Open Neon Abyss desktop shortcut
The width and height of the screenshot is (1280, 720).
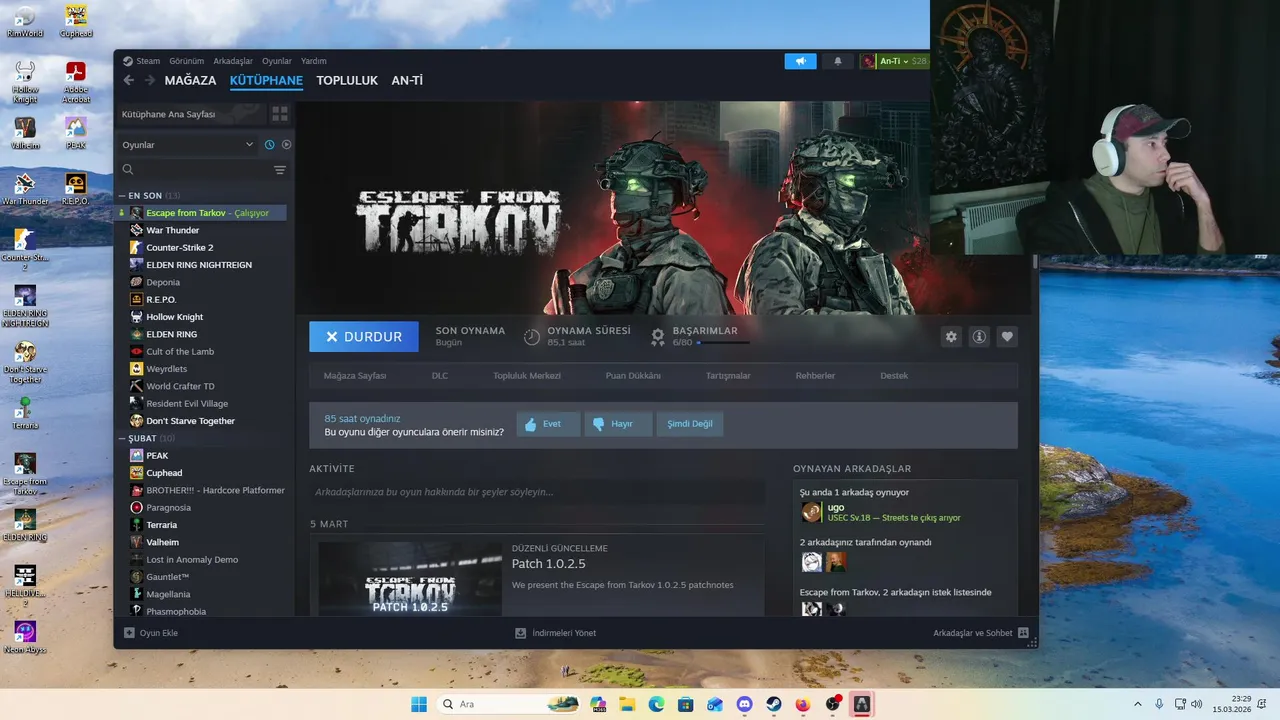click(25, 637)
